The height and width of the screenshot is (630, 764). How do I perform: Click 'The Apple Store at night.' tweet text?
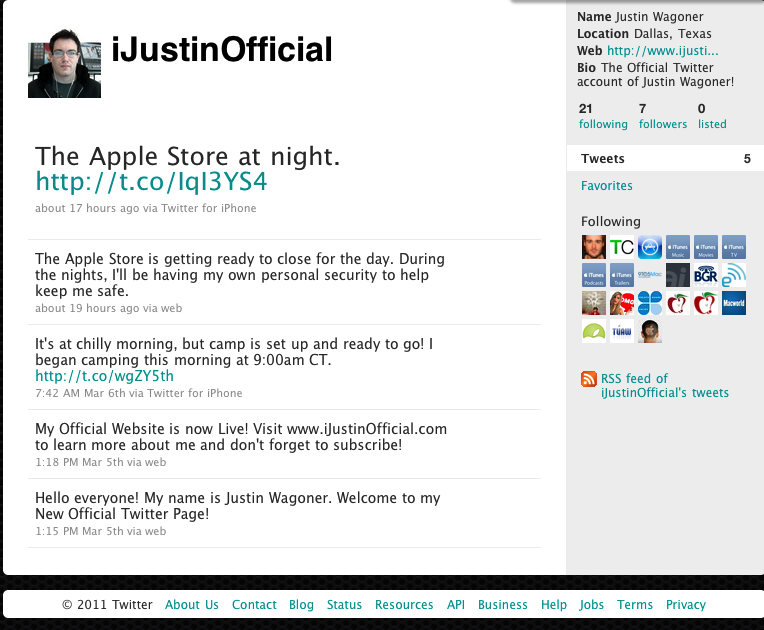click(x=187, y=156)
